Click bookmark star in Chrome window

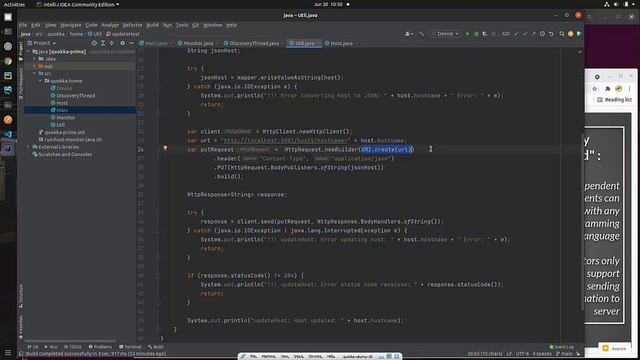tap(595, 89)
